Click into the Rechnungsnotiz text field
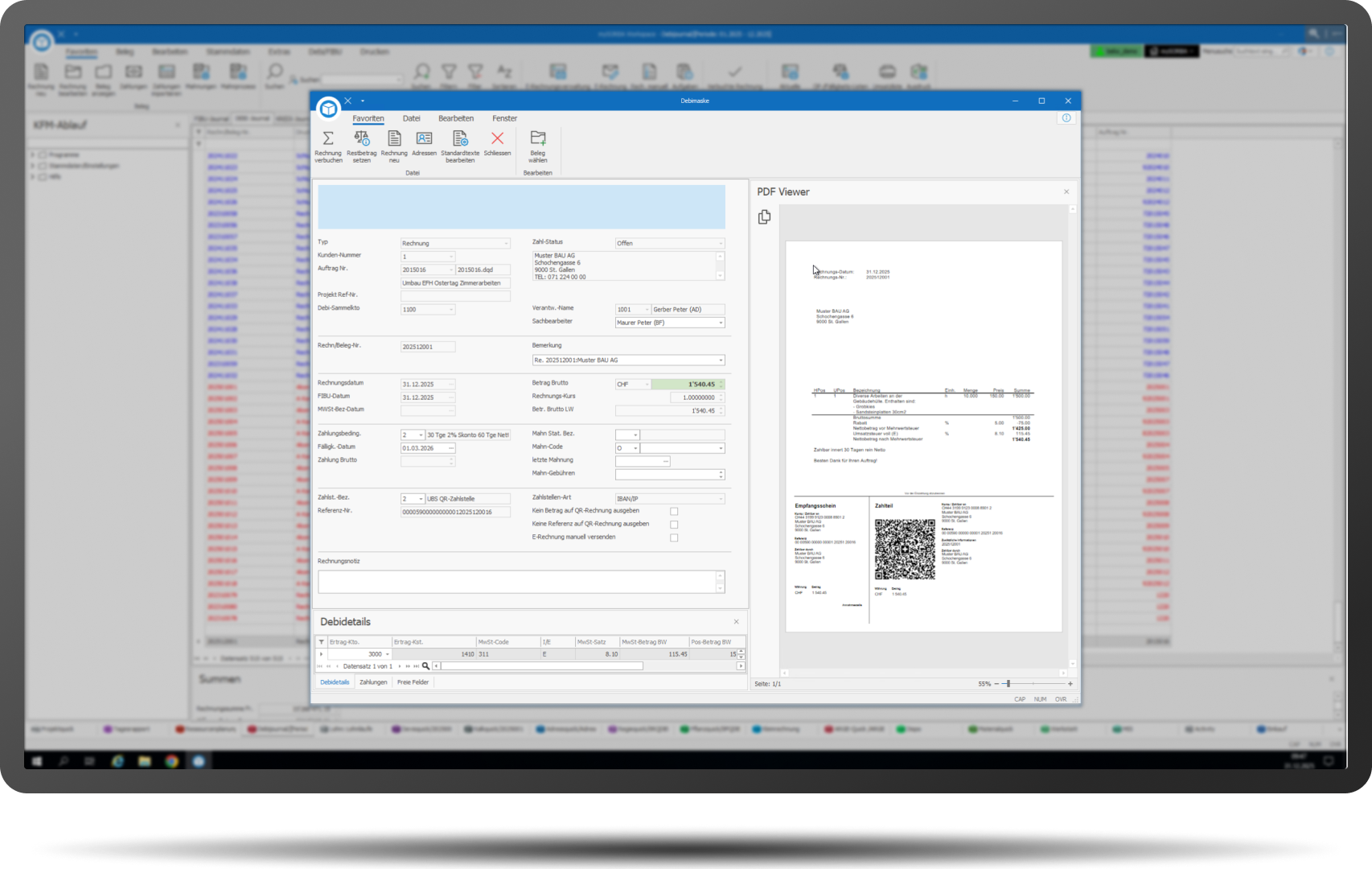 coord(516,582)
